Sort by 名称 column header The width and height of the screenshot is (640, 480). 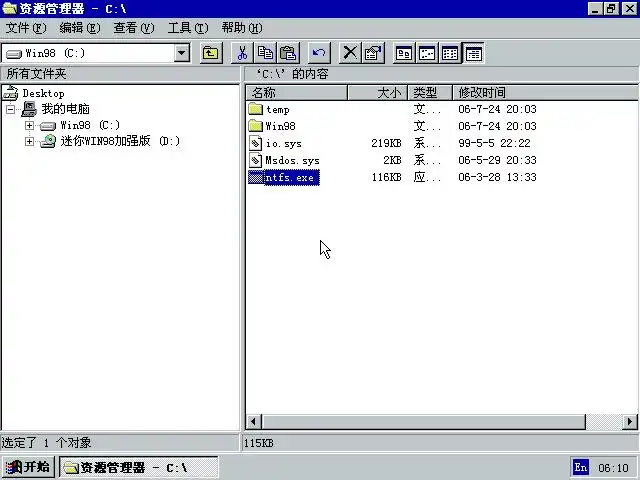click(297, 93)
